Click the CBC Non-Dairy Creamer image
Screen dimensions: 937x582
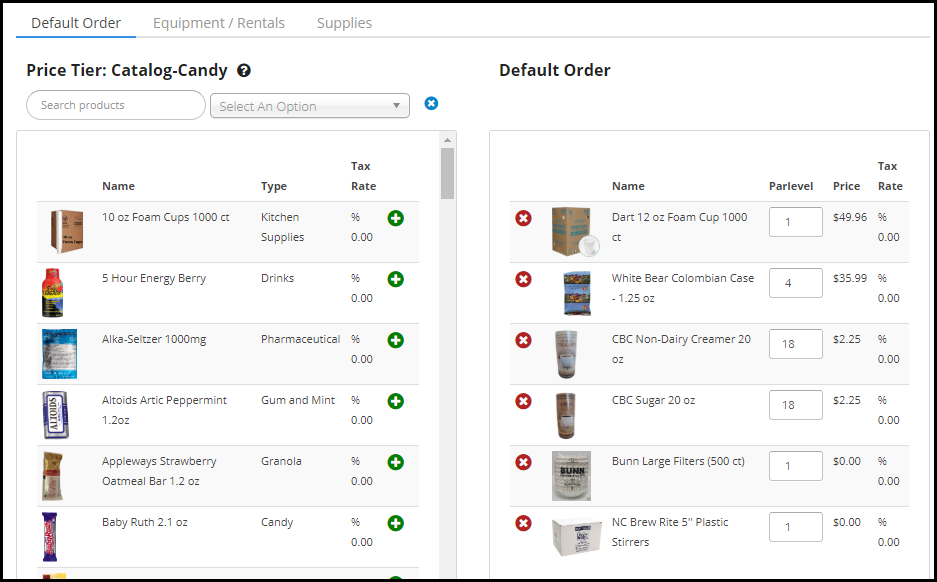point(566,354)
